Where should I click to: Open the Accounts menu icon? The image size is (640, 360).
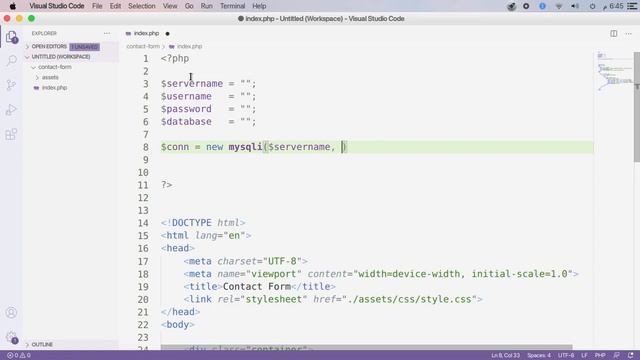pos(11,312)
